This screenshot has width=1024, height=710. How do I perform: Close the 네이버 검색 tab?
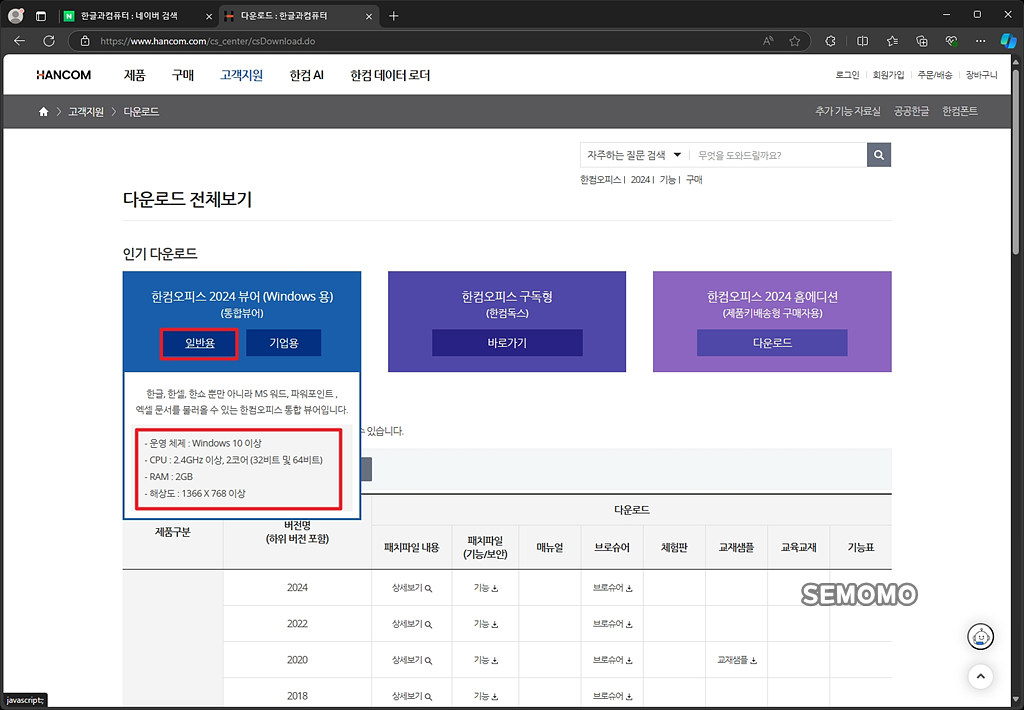(x=209, y=16)
